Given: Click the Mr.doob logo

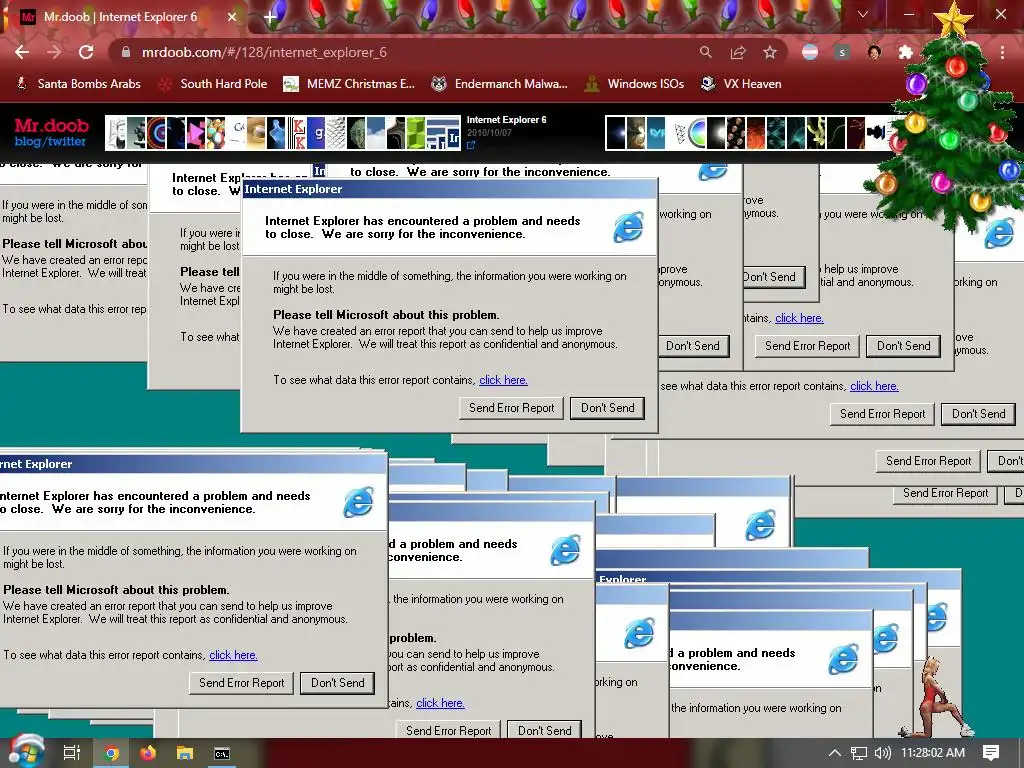Looking at the screenshot, I should [x=52, y=125].
